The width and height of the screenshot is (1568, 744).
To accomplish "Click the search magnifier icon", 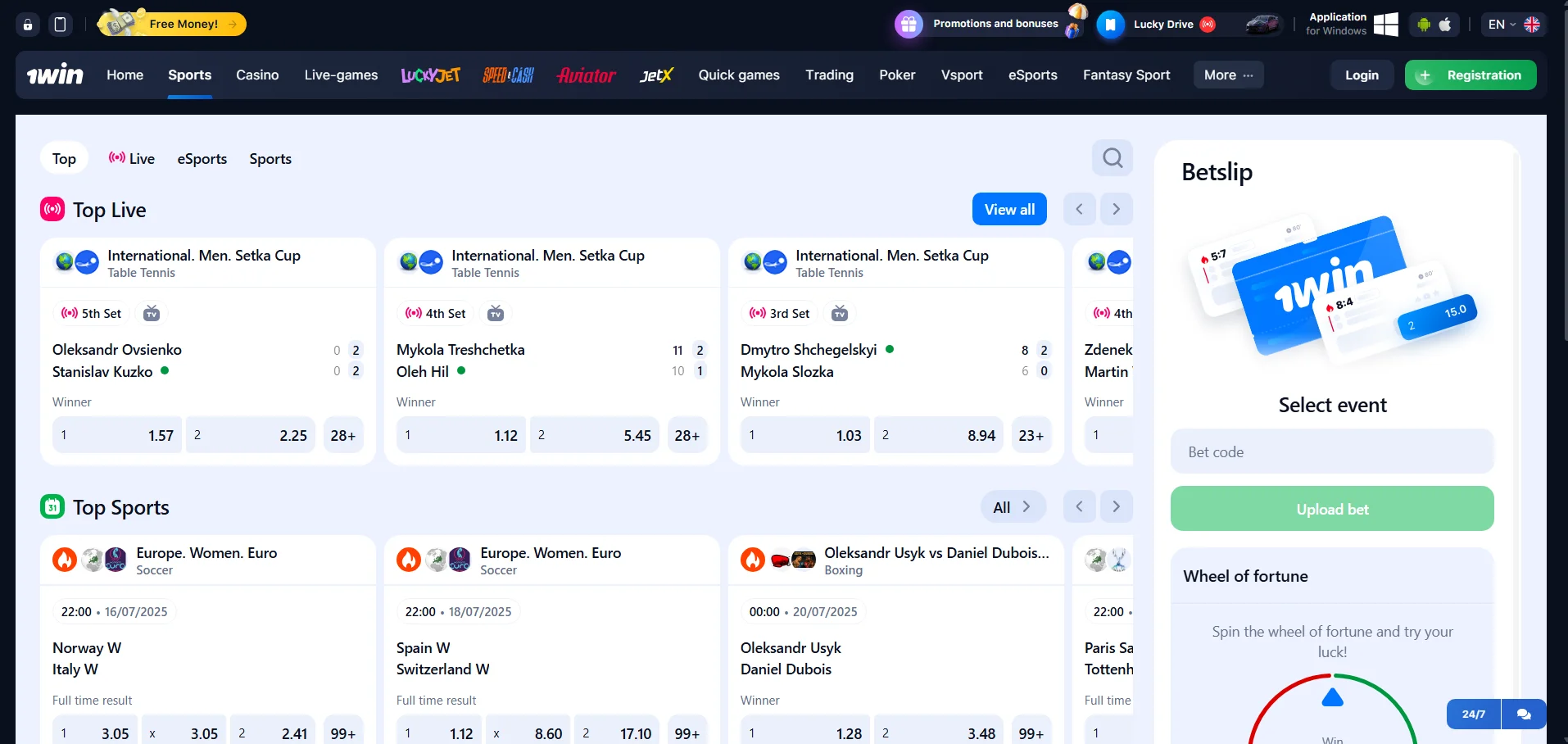I will pyautogui.click(x=1113, y=157).
